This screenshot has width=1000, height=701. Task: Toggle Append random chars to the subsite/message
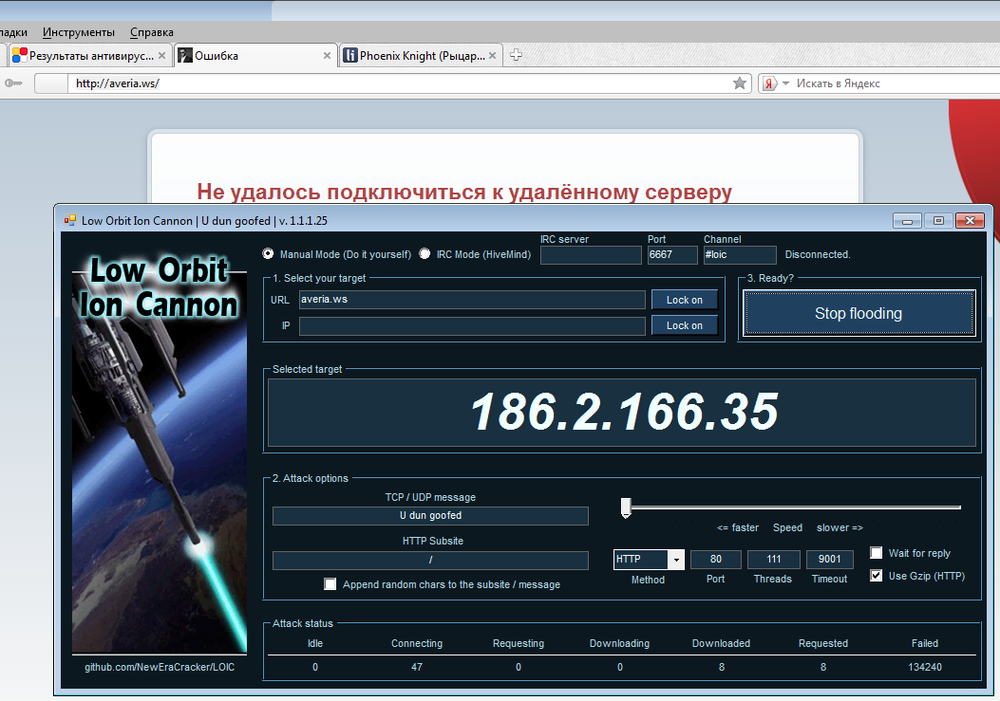[x=330, y=584]
